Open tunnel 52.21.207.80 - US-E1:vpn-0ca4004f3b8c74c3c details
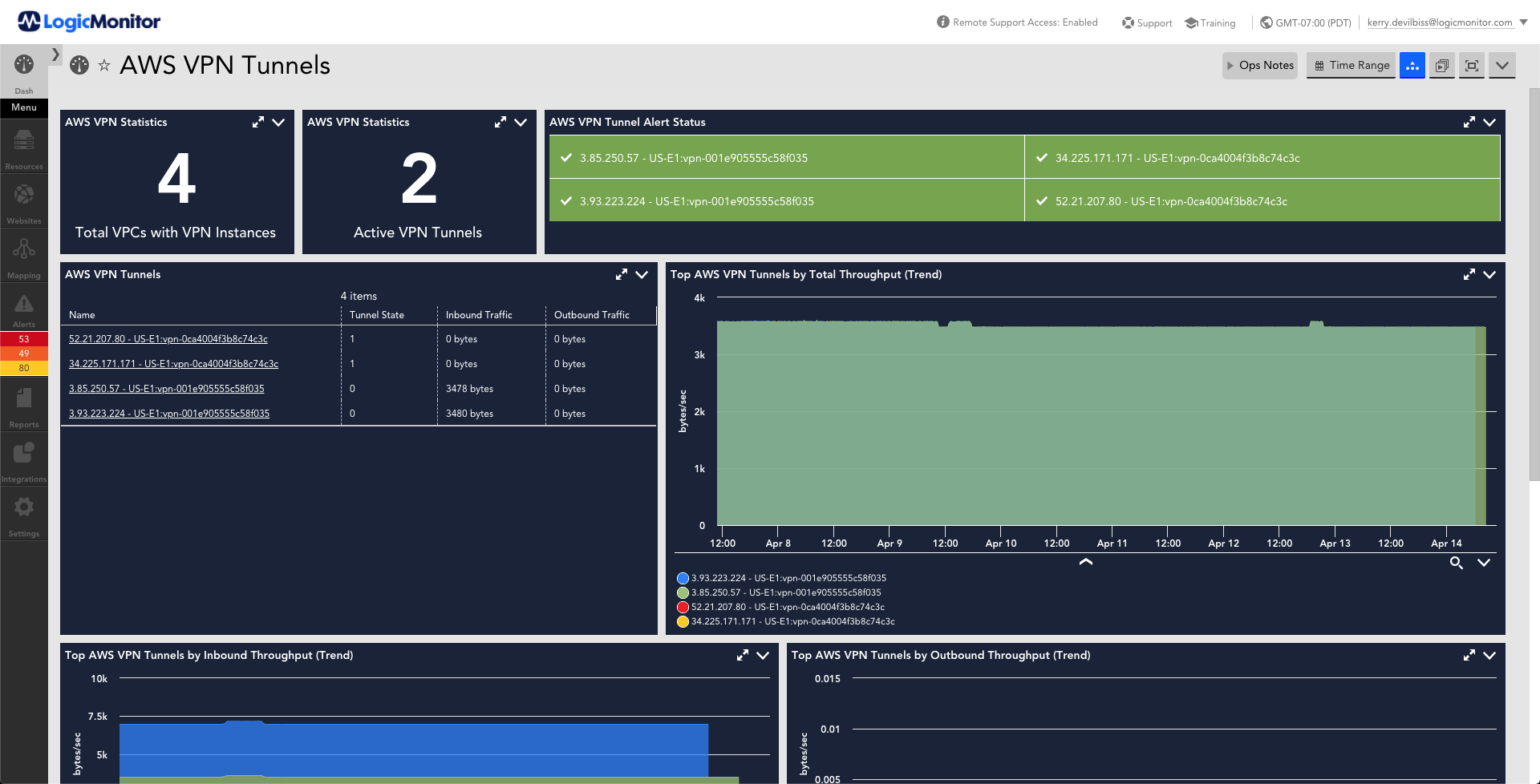 coord(168,338)
